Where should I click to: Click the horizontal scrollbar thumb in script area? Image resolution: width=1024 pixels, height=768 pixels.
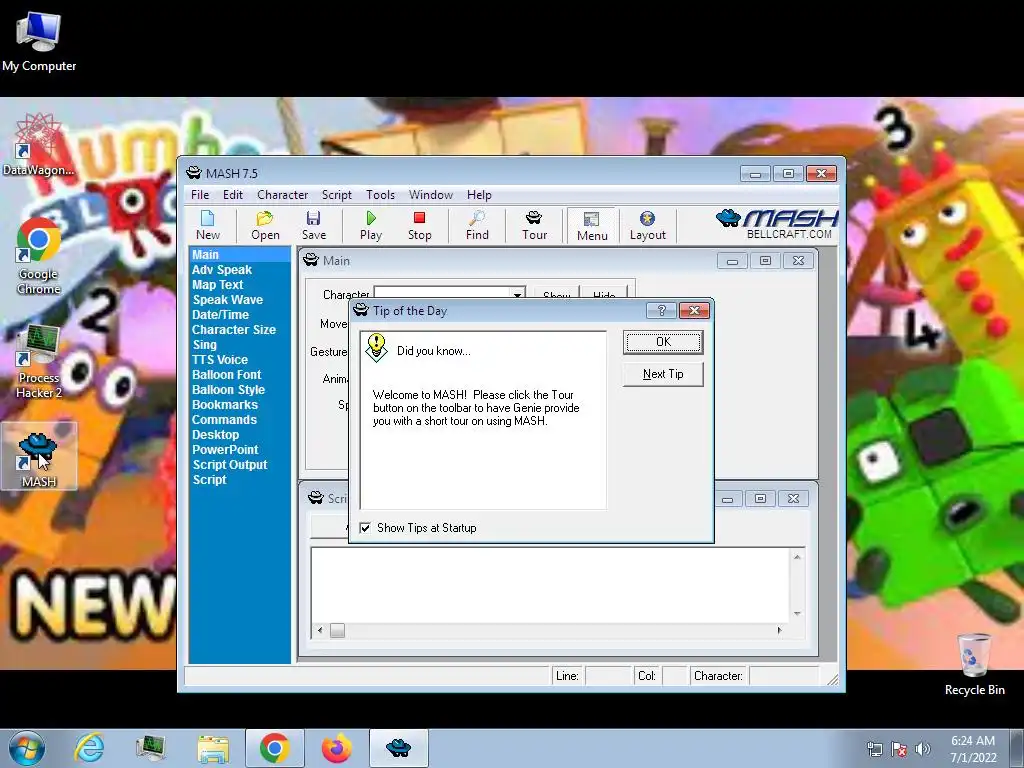tap(337, 631)
